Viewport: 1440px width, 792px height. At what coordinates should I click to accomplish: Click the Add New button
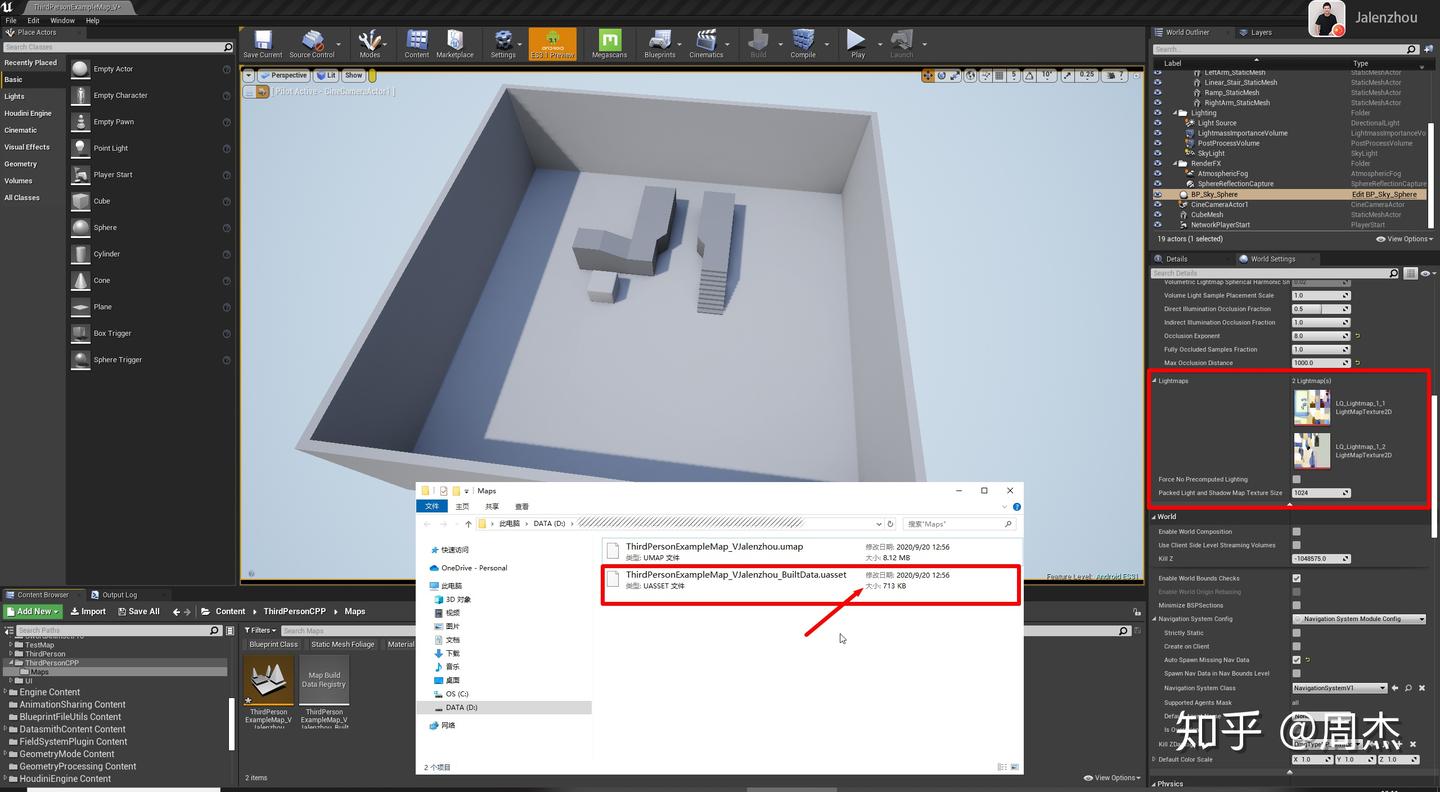pos(33,611)
